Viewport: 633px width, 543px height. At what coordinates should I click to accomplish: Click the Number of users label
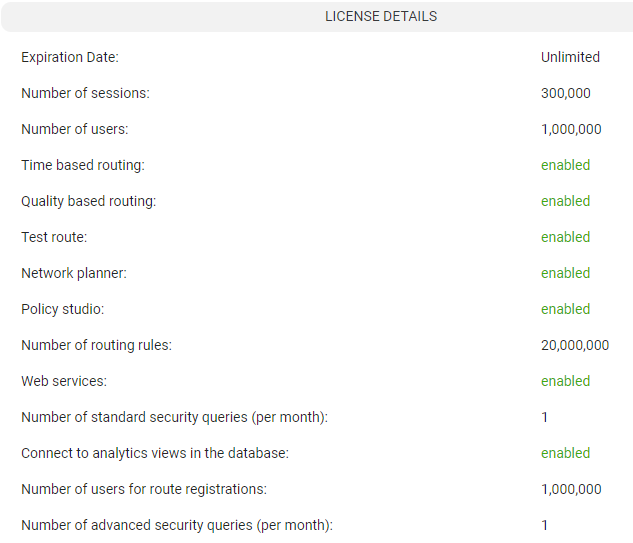pos(75,129)
